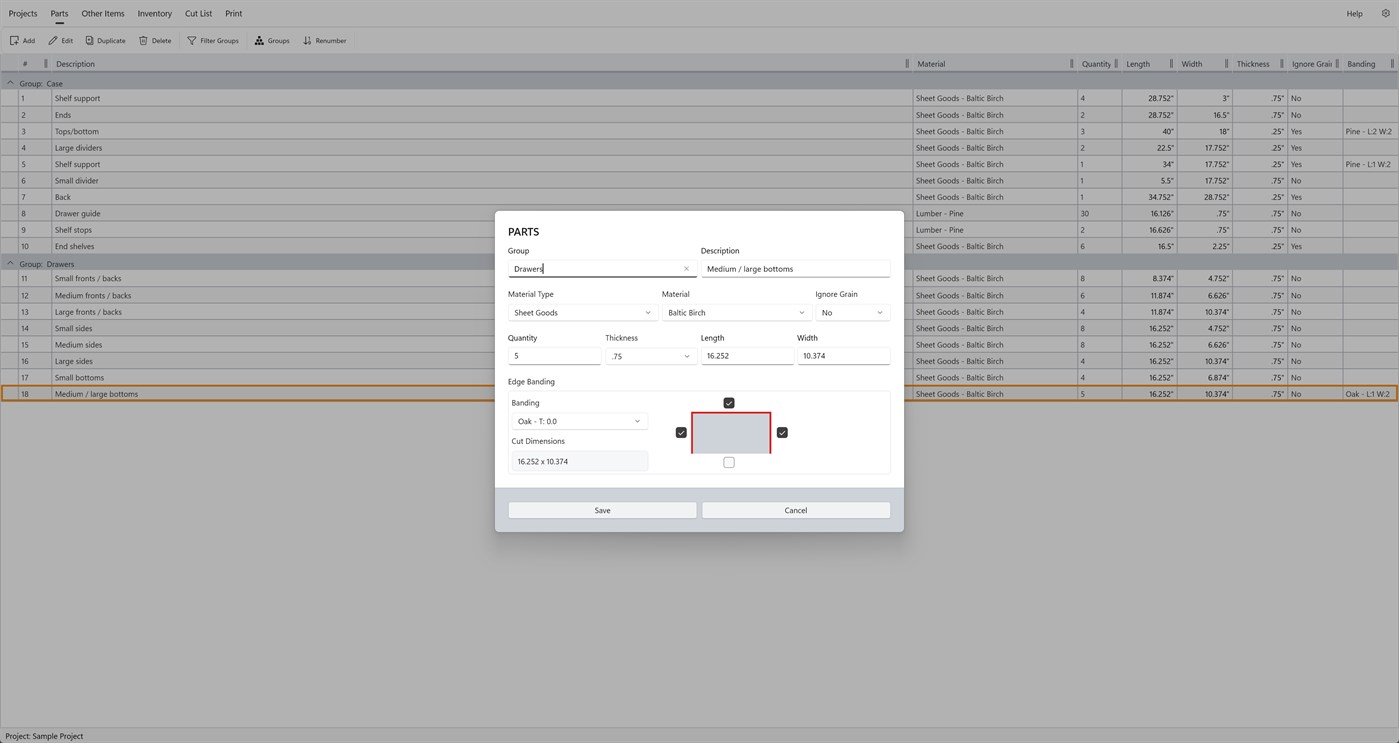Select the Shelf stops row
The height and width of the screenshot is (743, 1399).
click(x=699, y=230)
